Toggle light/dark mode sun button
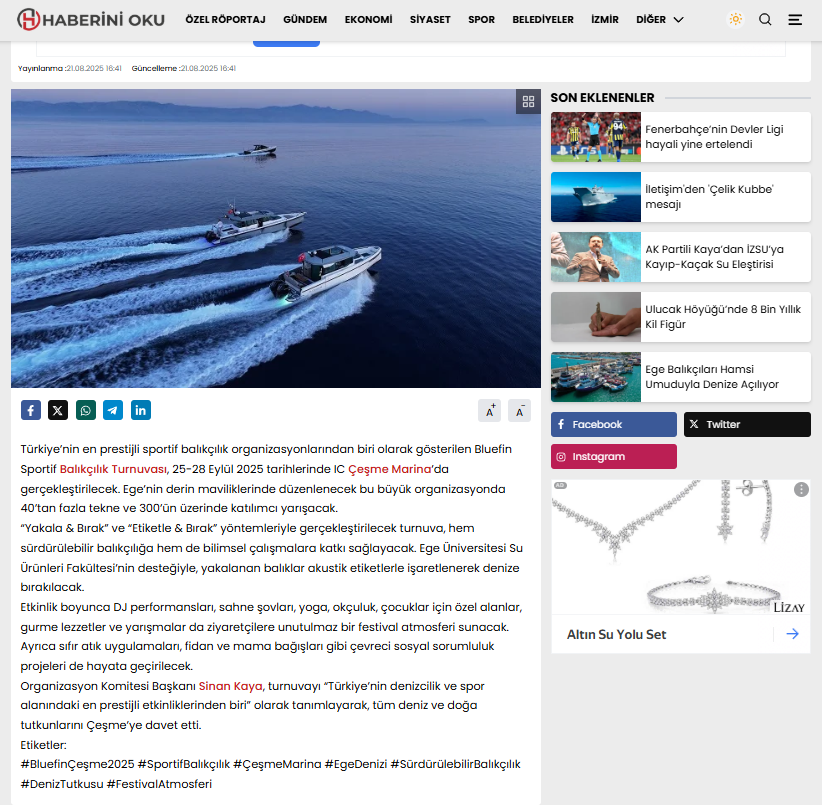This screenshot has width=822, height=805. [735, 19]
